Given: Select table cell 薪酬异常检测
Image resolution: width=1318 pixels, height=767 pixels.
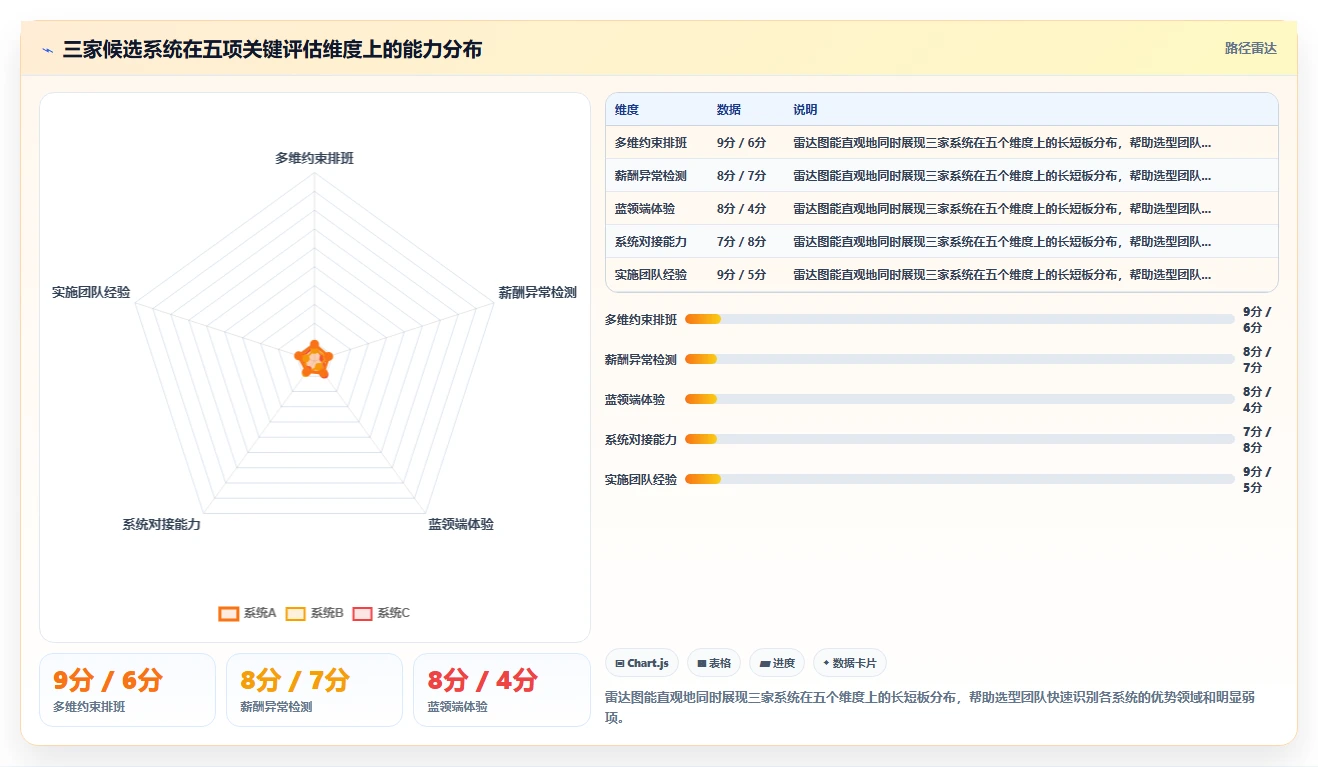Looking at the screenshot, I should 651,176.
